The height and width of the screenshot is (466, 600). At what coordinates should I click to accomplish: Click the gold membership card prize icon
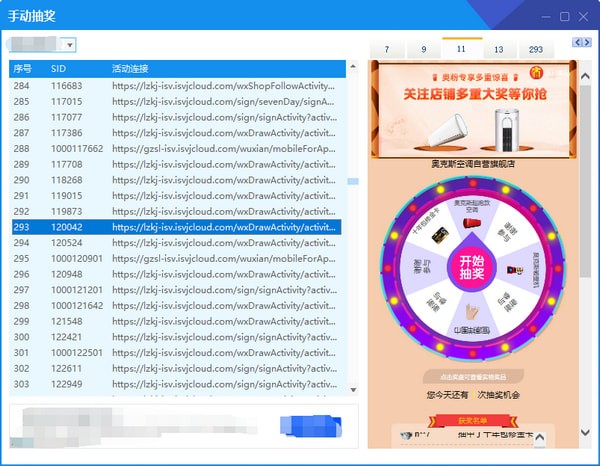pos(440,235)
